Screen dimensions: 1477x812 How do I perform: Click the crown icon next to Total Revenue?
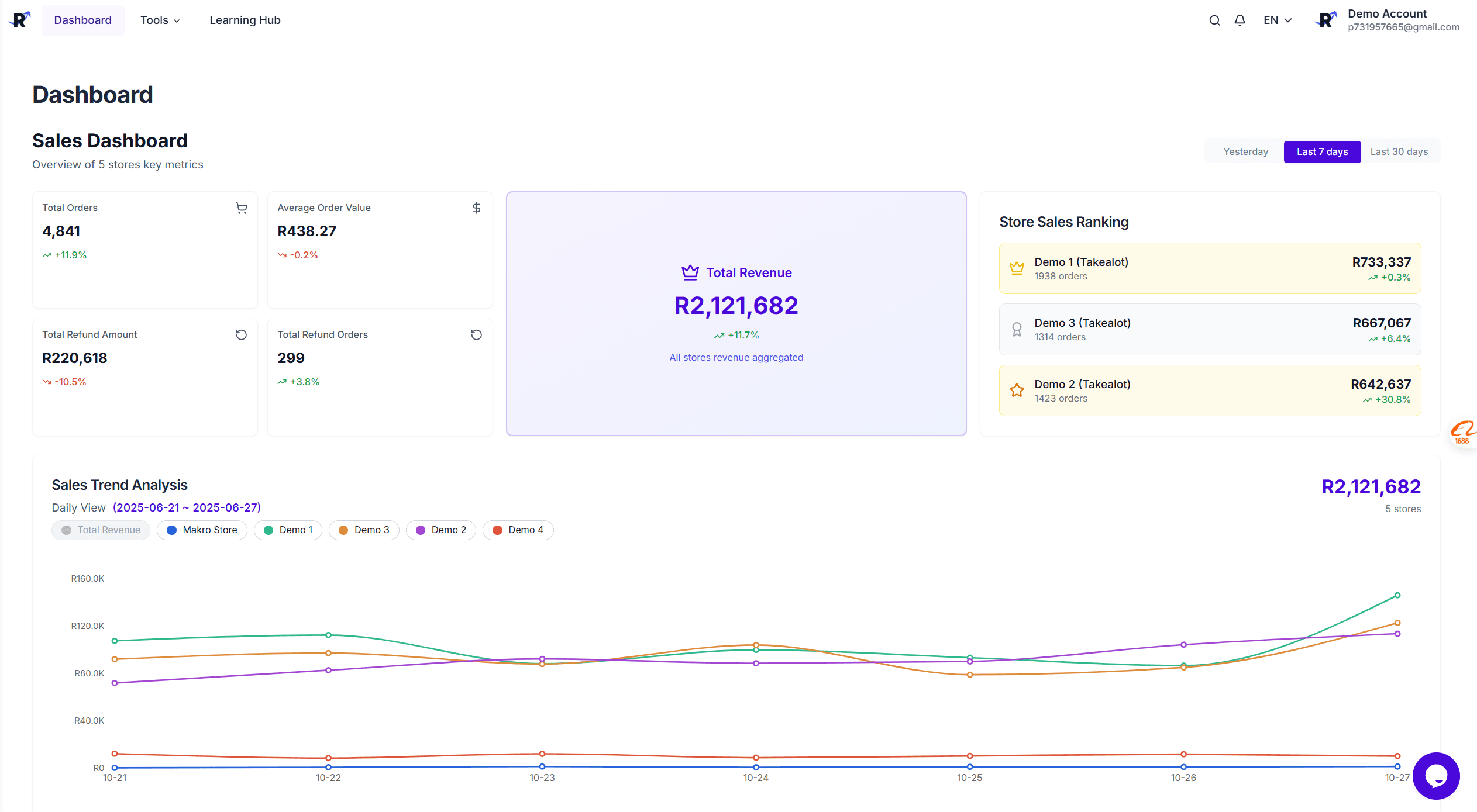pos(690,272)
